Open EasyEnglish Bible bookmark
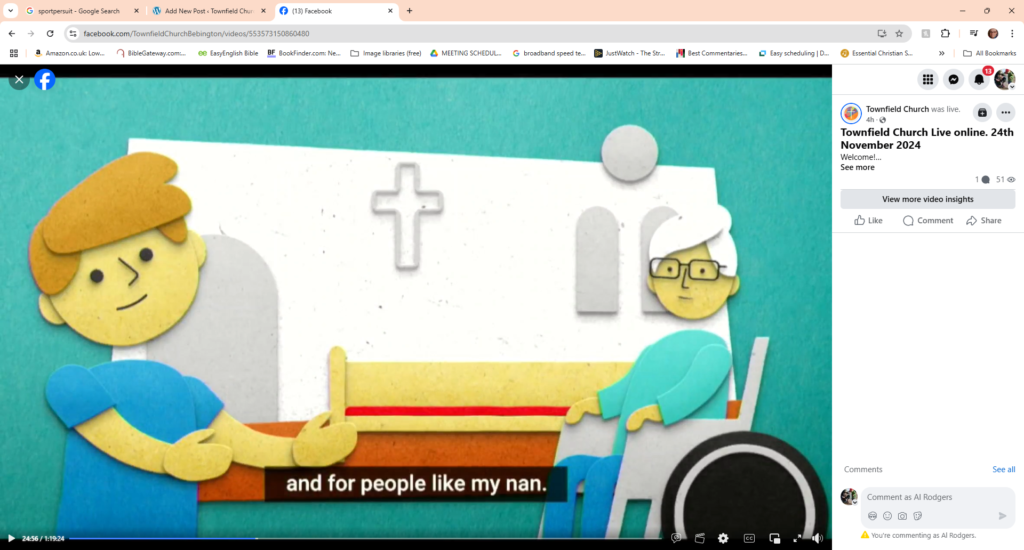 [228, 54]
